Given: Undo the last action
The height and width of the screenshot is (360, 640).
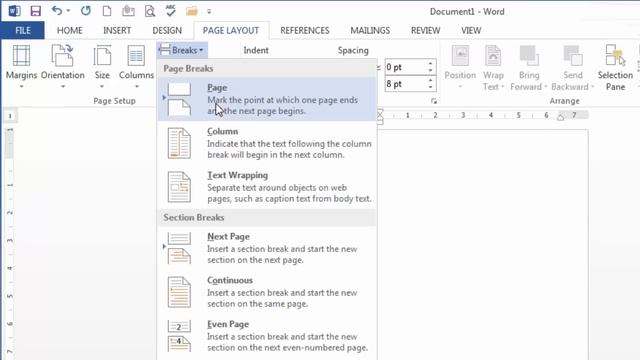Looking at the screenshot, I should pyautogui.click(x=57, y=11).
